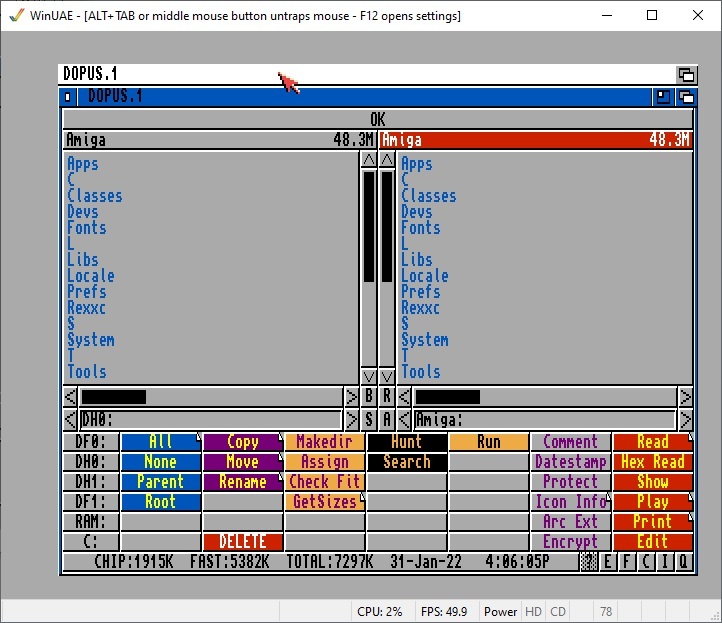722x623 pixels.
Task: Click the C icon in status bar
Action: point(646,562)
